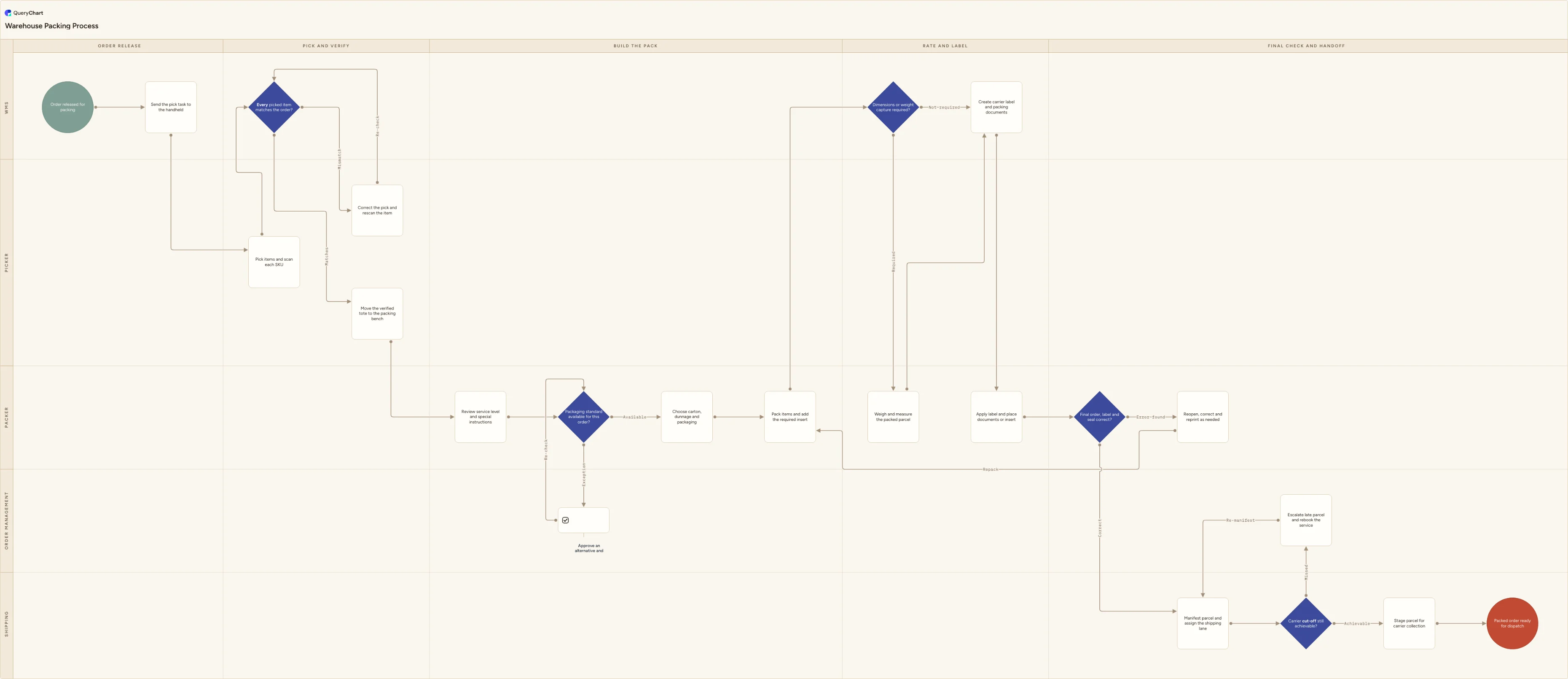The height and width of the screenshot is (679, 1568).
Task: Click the 'Build the Pack' phase column header
Action: pyautogui.click(x=636, y=46)
